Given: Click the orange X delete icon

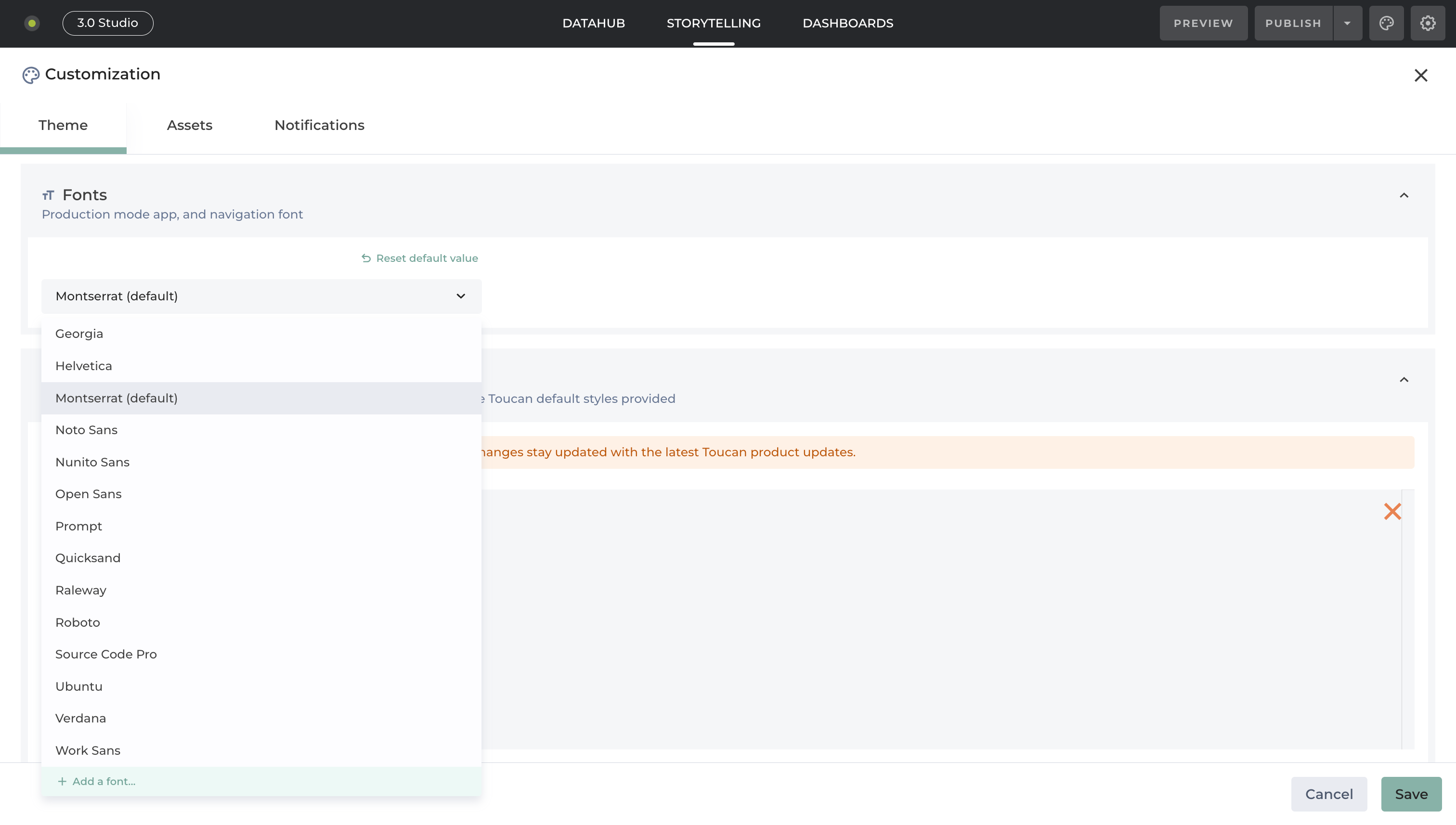Looking at the screenshot, I should tap(1392, 511).
